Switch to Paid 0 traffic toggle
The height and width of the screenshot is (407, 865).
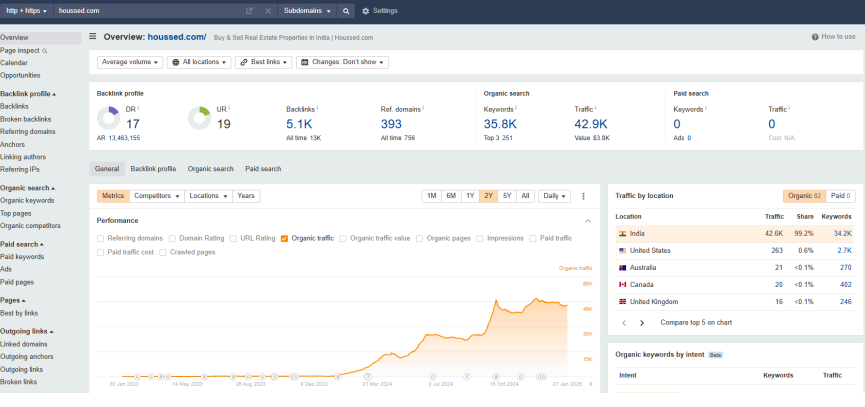coord(841,196)
